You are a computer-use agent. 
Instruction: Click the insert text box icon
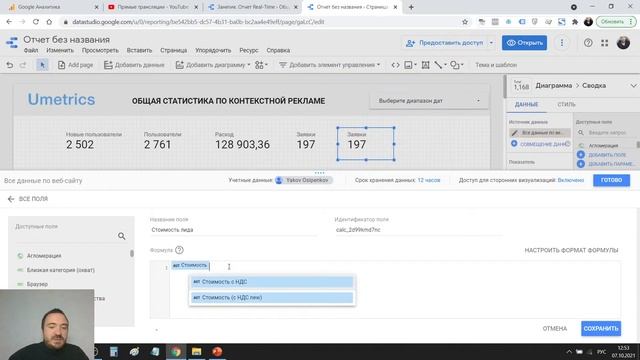coord(425,65)
